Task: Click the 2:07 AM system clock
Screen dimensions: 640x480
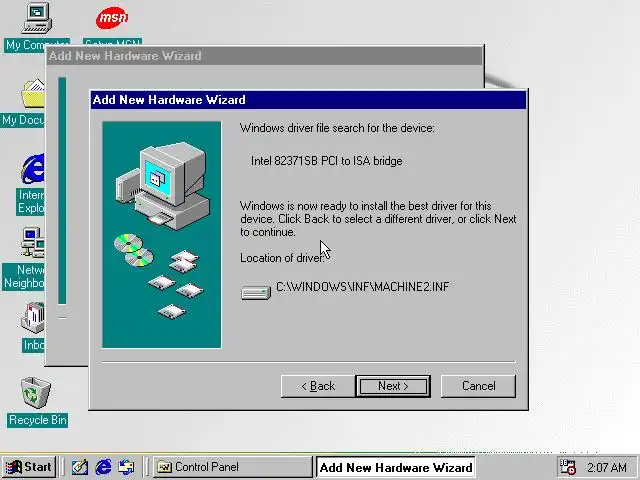Action: (x=607, y=467)
